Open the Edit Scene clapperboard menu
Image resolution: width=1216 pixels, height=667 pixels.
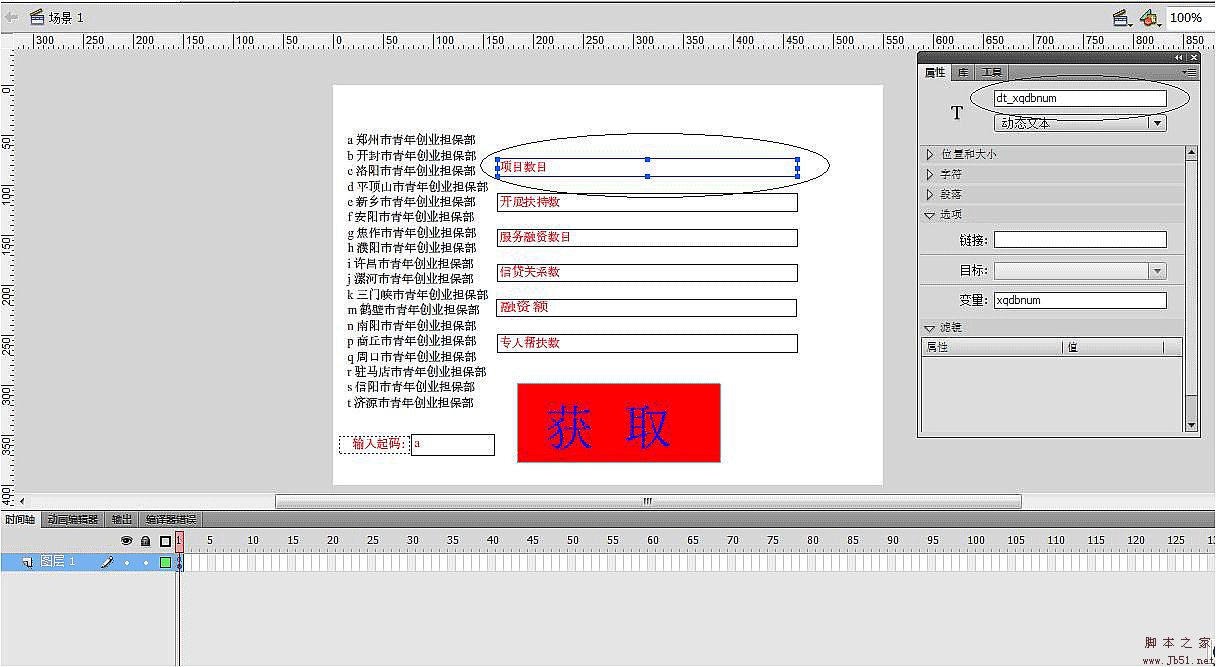[x=1121, y=18]
